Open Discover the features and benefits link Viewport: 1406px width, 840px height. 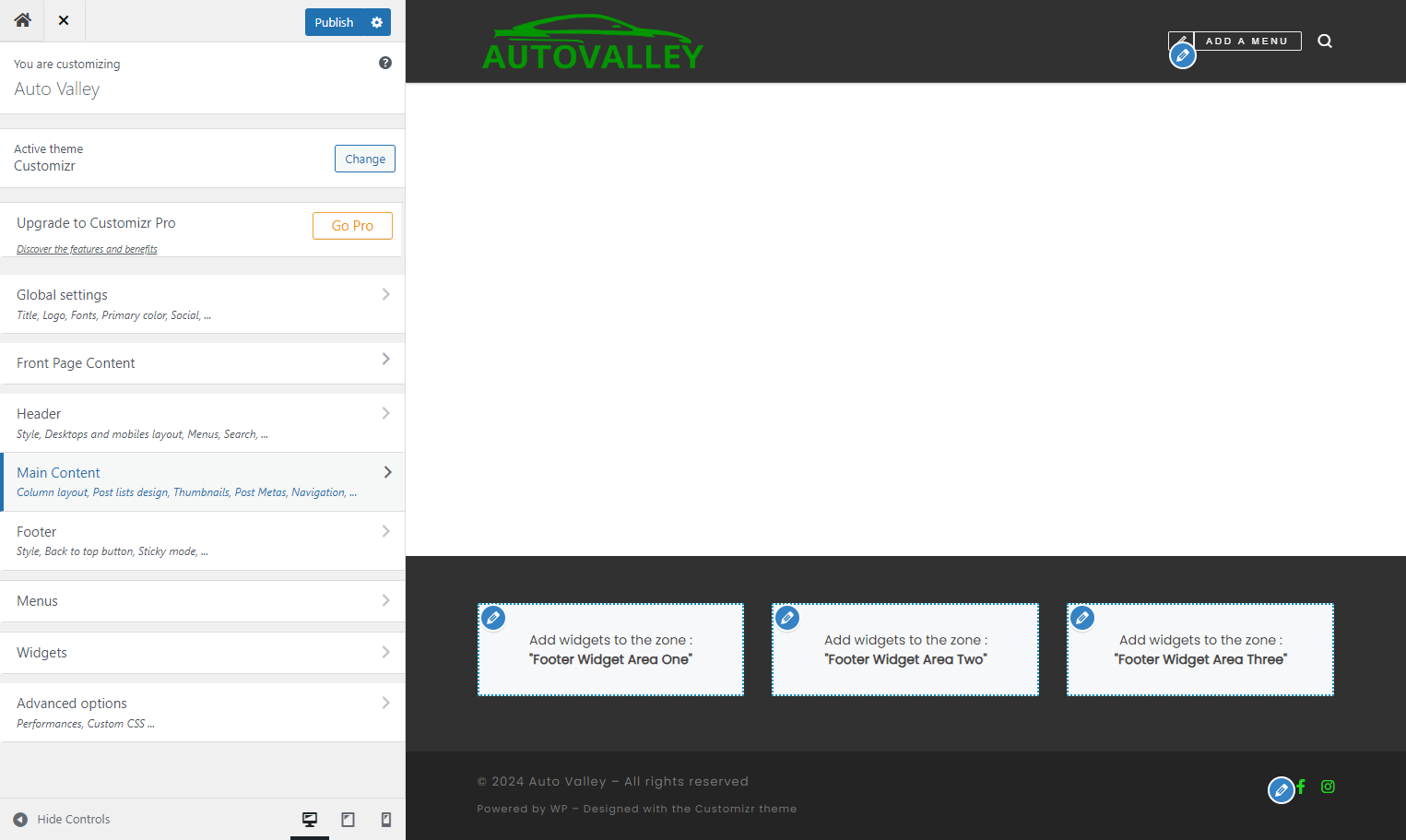pyautogui.click(x=87, y=249)
